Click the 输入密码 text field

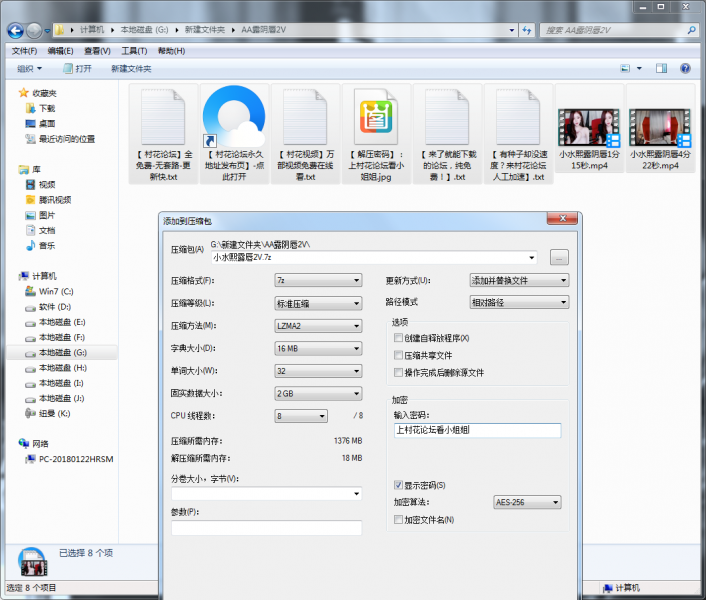(x=477, y=430)
